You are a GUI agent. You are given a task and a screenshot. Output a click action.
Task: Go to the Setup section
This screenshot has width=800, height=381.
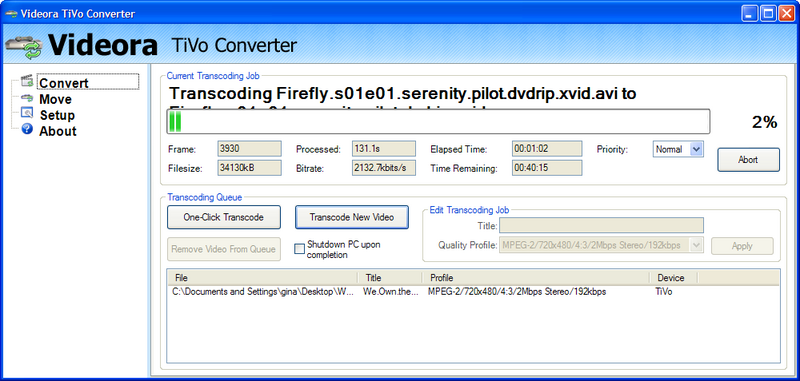click(57, 115)
